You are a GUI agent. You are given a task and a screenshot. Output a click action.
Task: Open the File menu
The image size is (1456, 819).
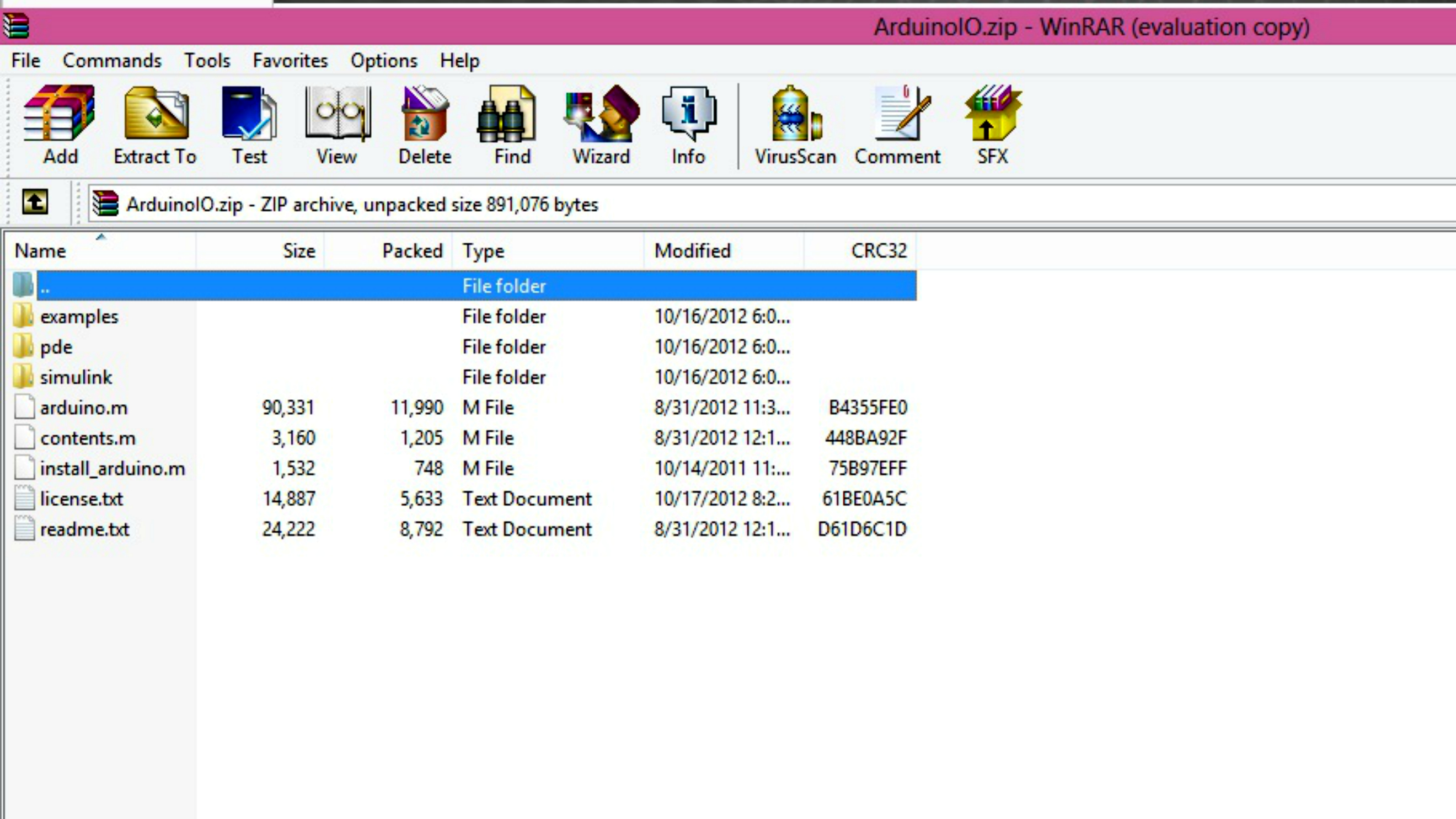(x=25, y=61)
